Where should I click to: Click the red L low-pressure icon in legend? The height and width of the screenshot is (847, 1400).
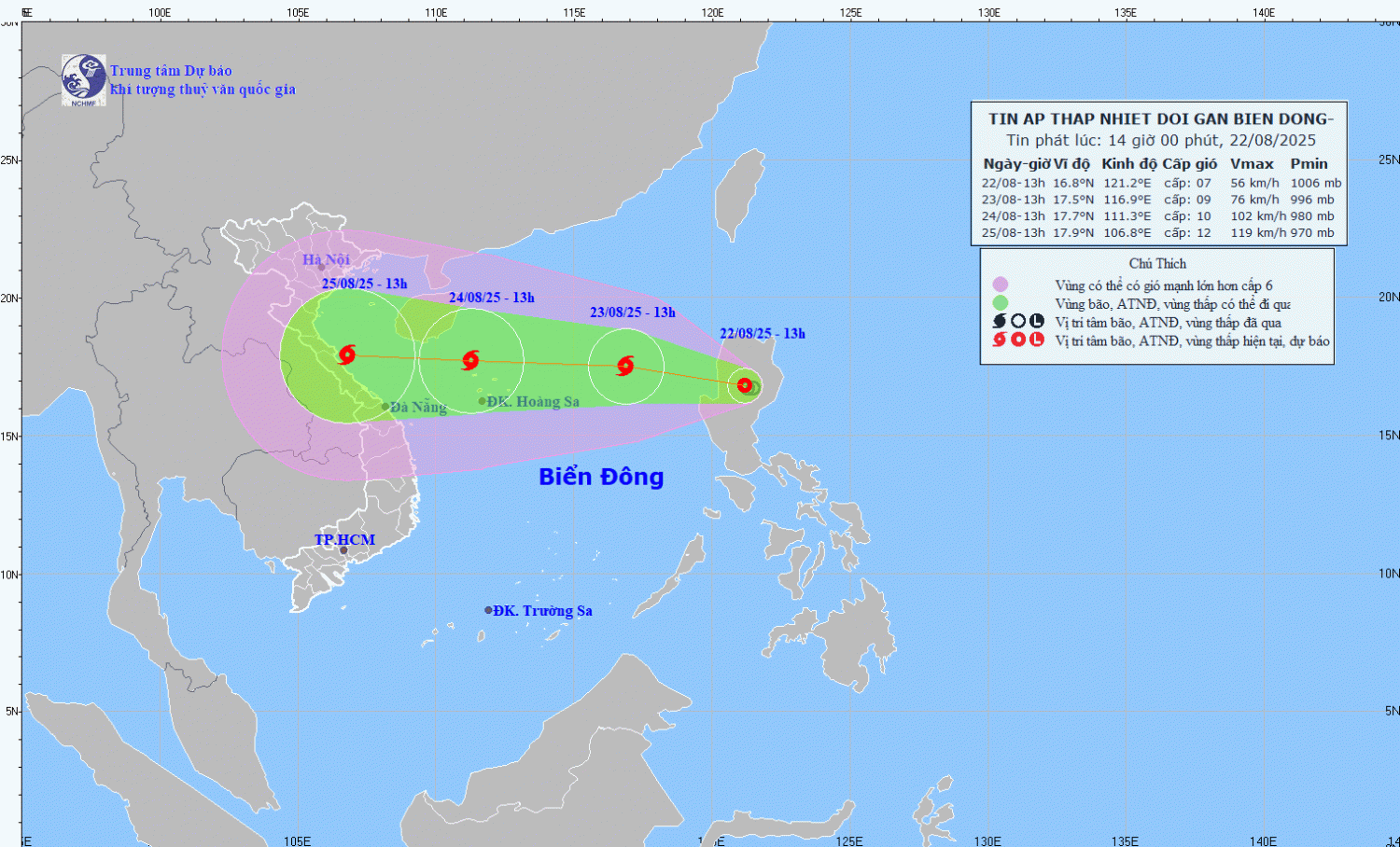[1036, 340]
